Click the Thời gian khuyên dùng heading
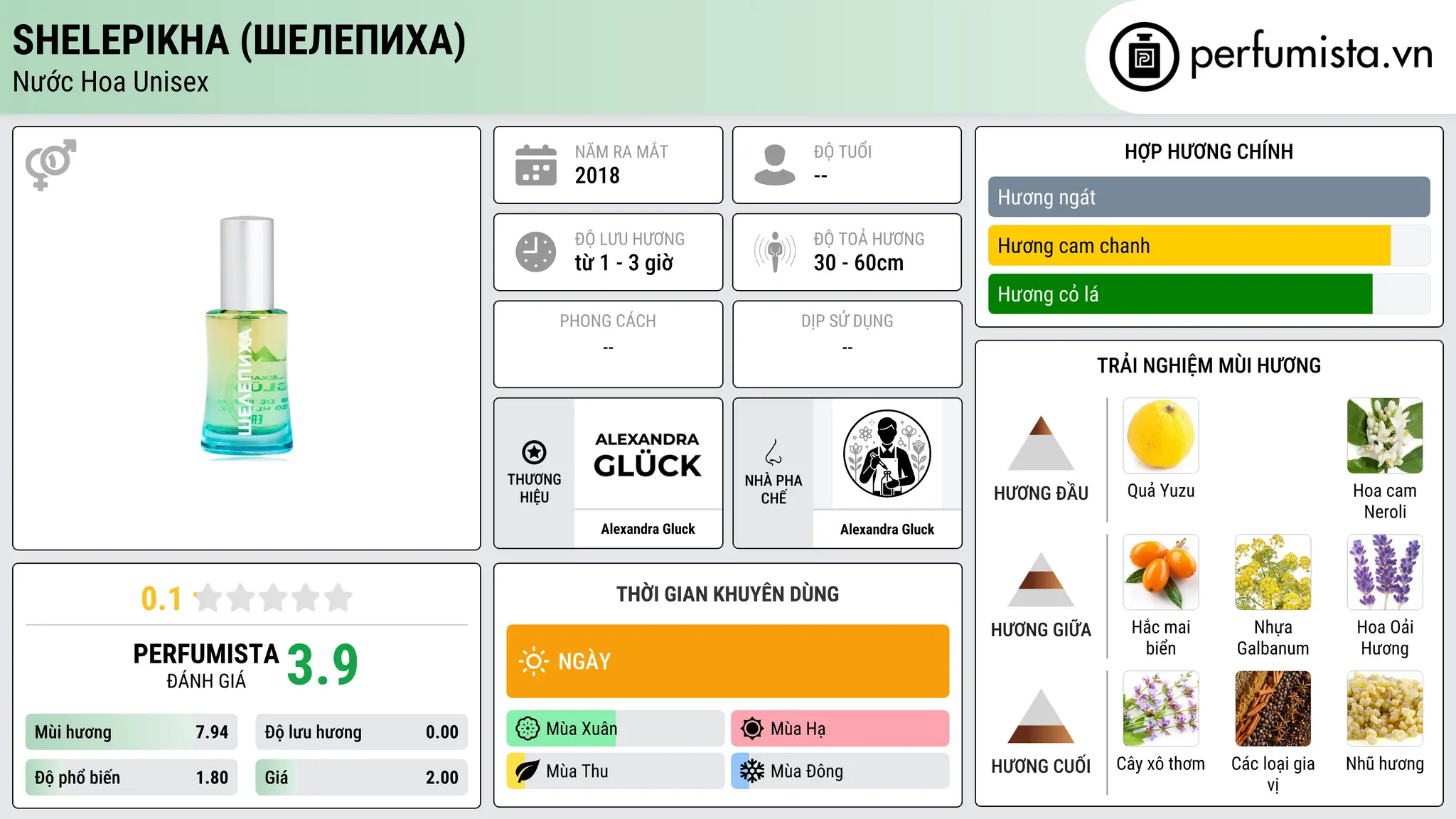Viewport: 1456px width, 819px height. 727,594
